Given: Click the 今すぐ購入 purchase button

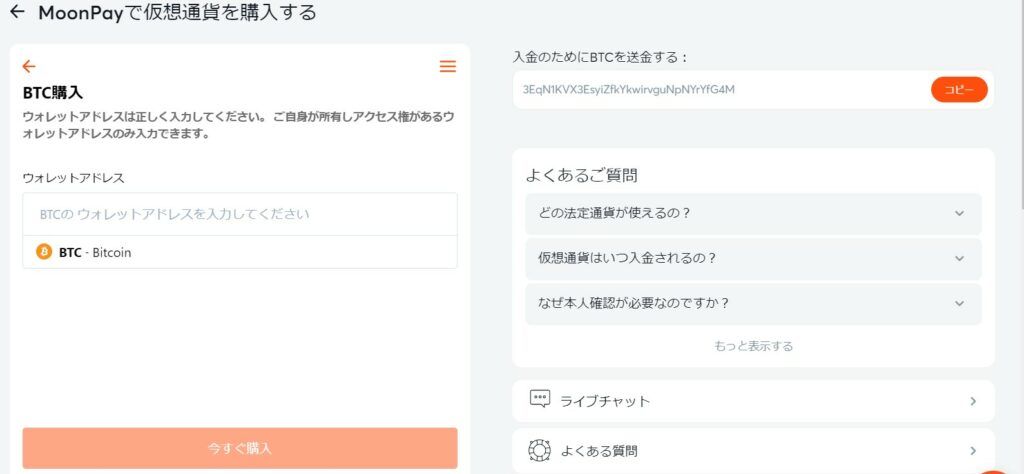Looking at the screenshot, I should tap(240, 449).
